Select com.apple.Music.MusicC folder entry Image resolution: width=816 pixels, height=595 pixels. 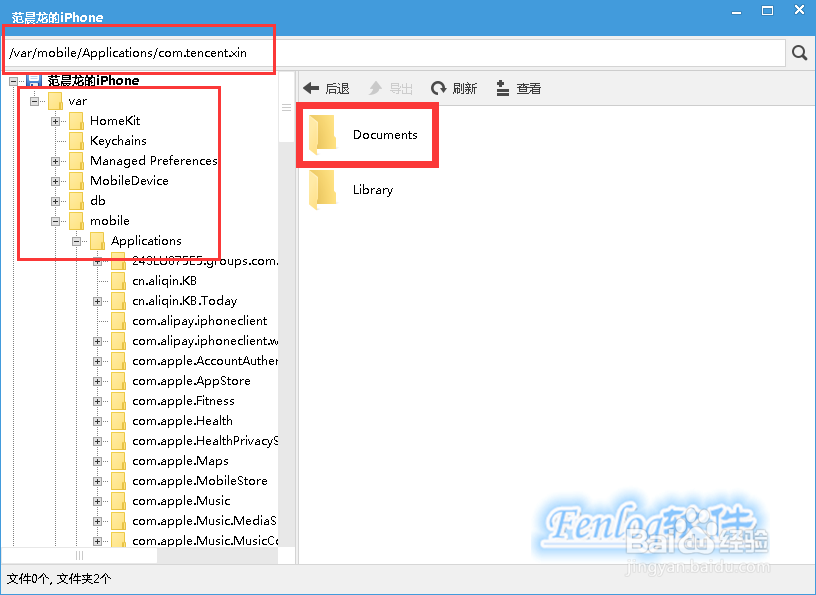(x=205, y=541)
